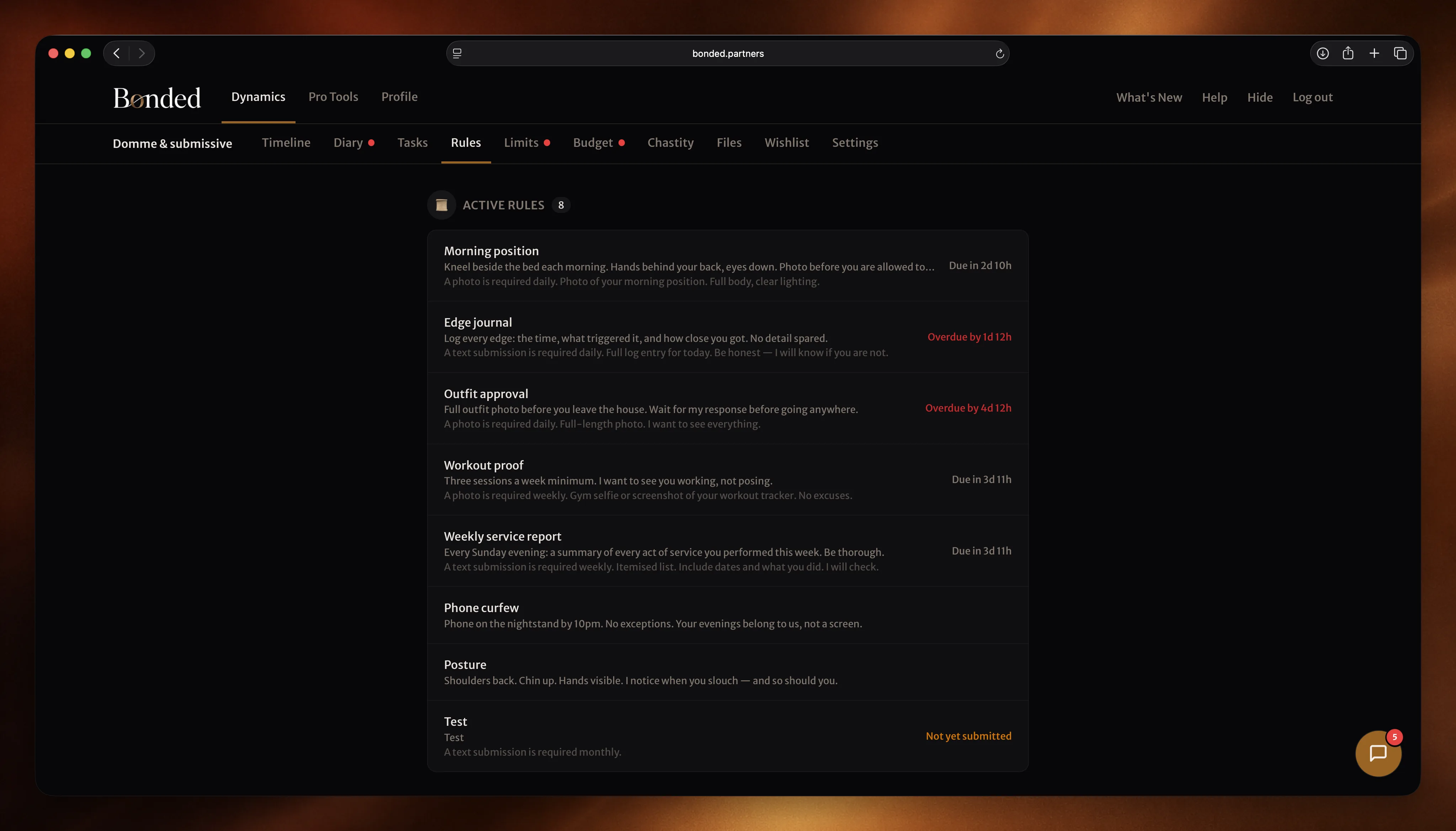Show the tab overview icon

coord(1400,53)
